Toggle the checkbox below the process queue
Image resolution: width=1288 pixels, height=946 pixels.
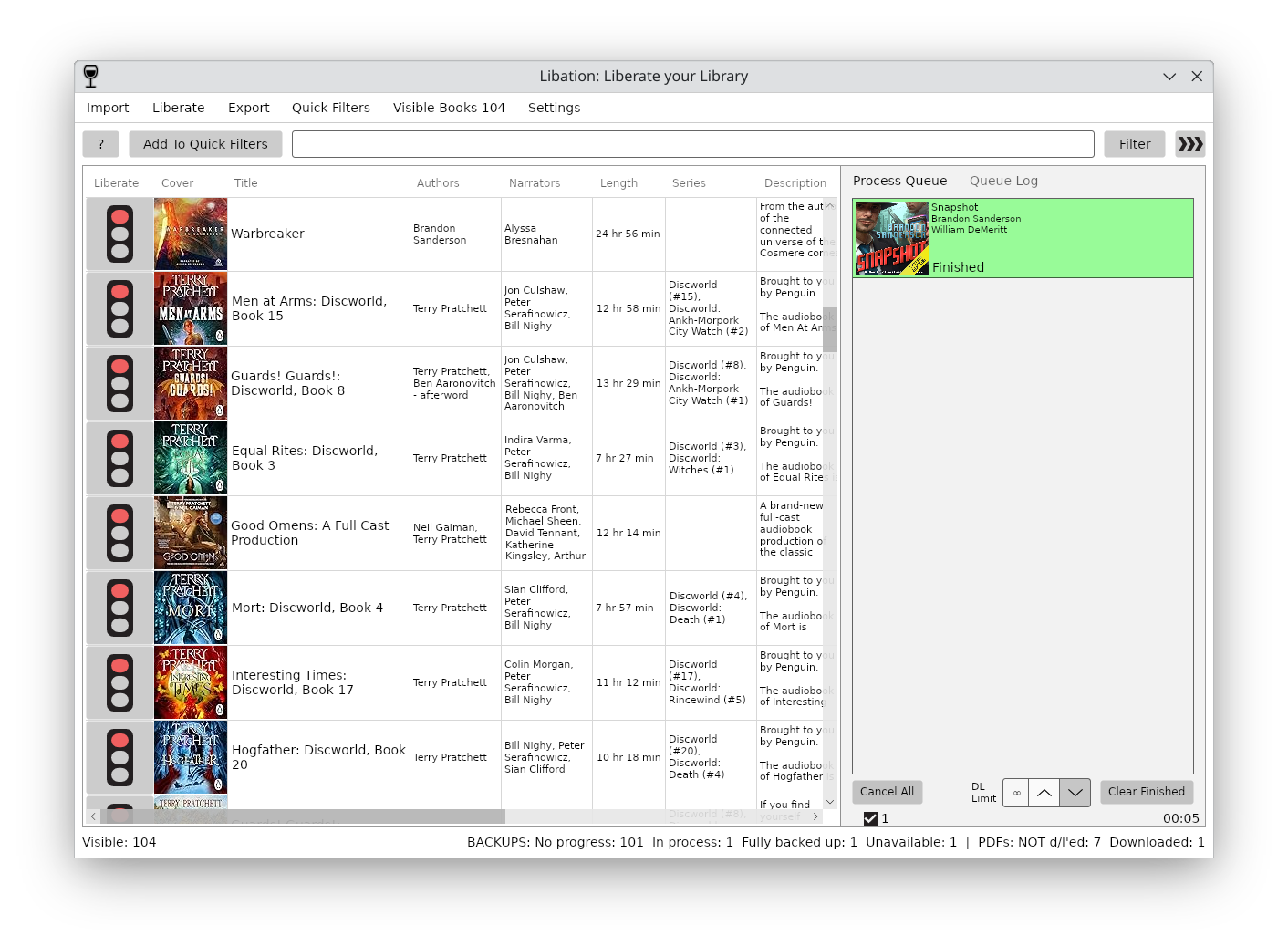870,818
